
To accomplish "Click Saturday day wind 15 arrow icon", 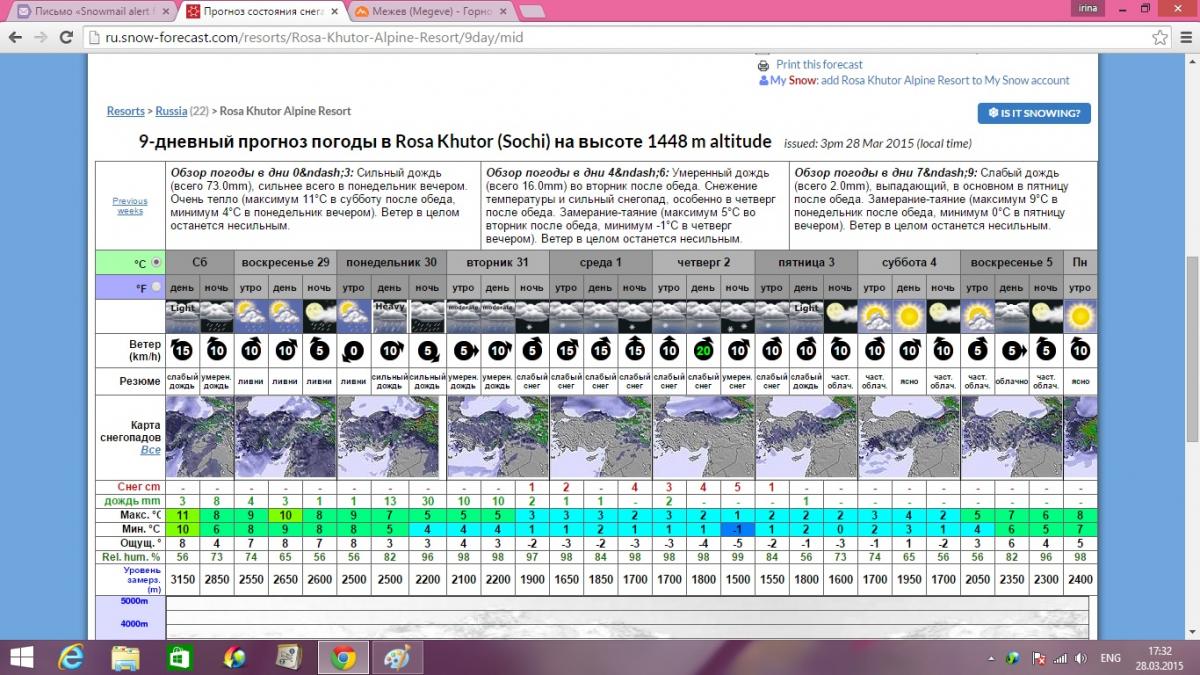I will click(x=182, y=350).
